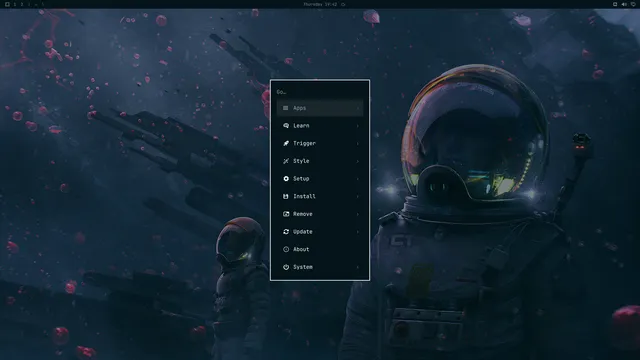Open the System menu entry

point(320,267)
